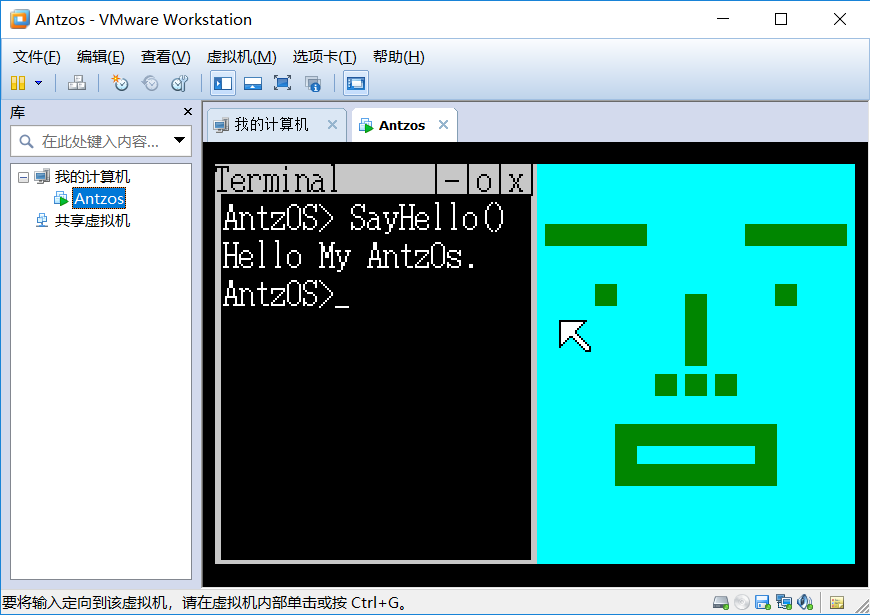The width and height of the screenshot is (870, 615).
Task: Click the 'Hello My AntzOs.' output line
Action: (x=349, y=256)
